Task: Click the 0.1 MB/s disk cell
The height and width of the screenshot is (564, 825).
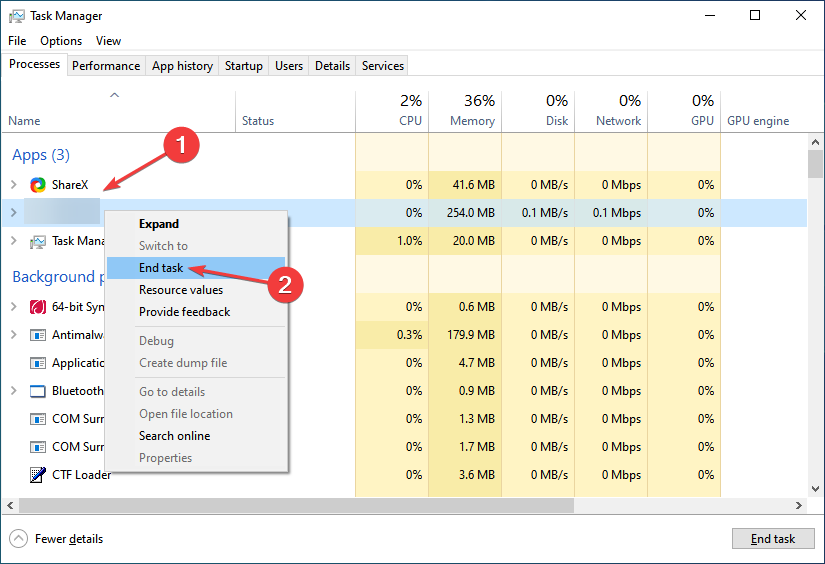Action: pyautogui.click(x=538, y=213)
